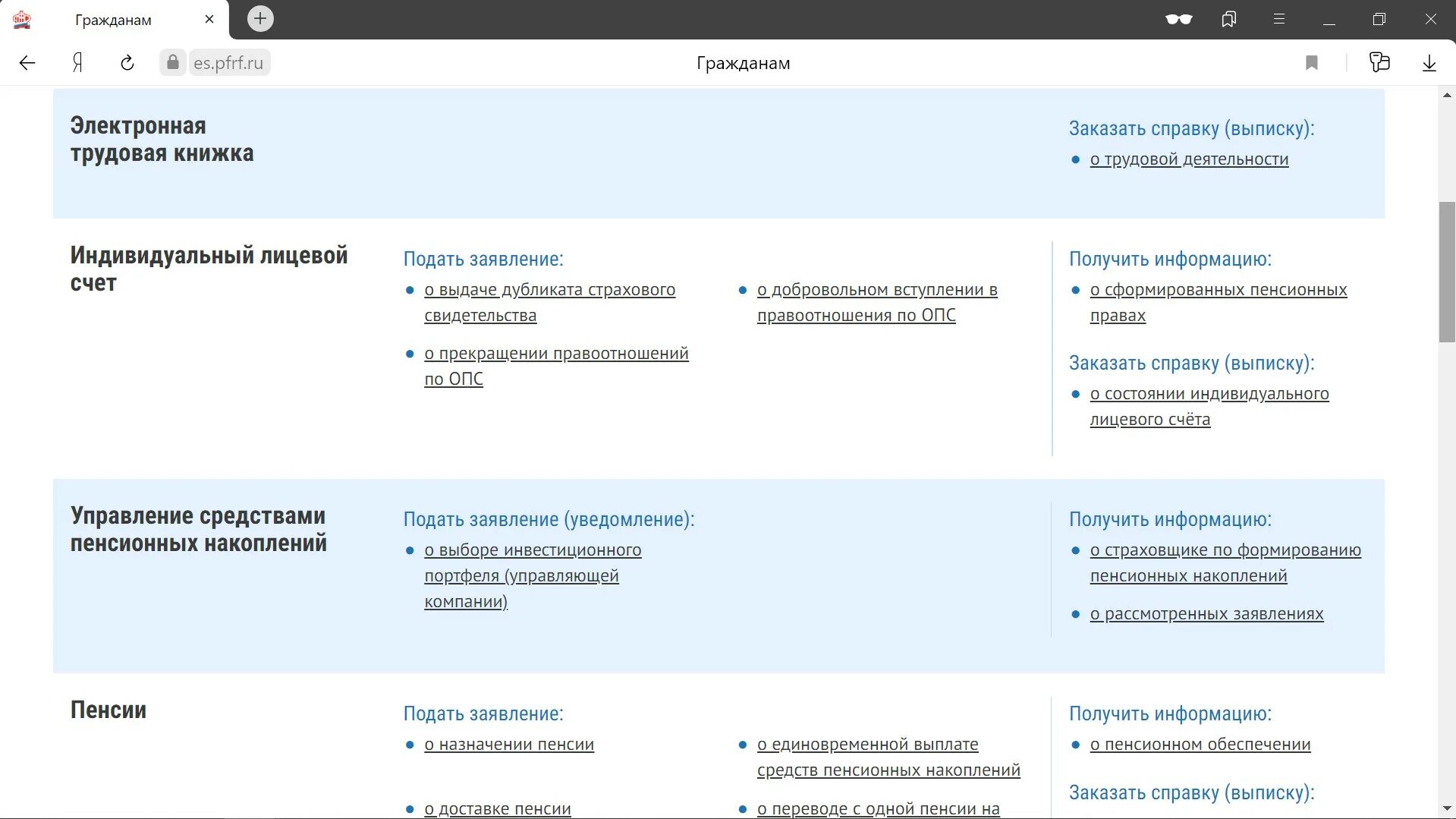Open о пенсионном обеспечении link
The image size is (1456, 819).
click(1200, 745)
